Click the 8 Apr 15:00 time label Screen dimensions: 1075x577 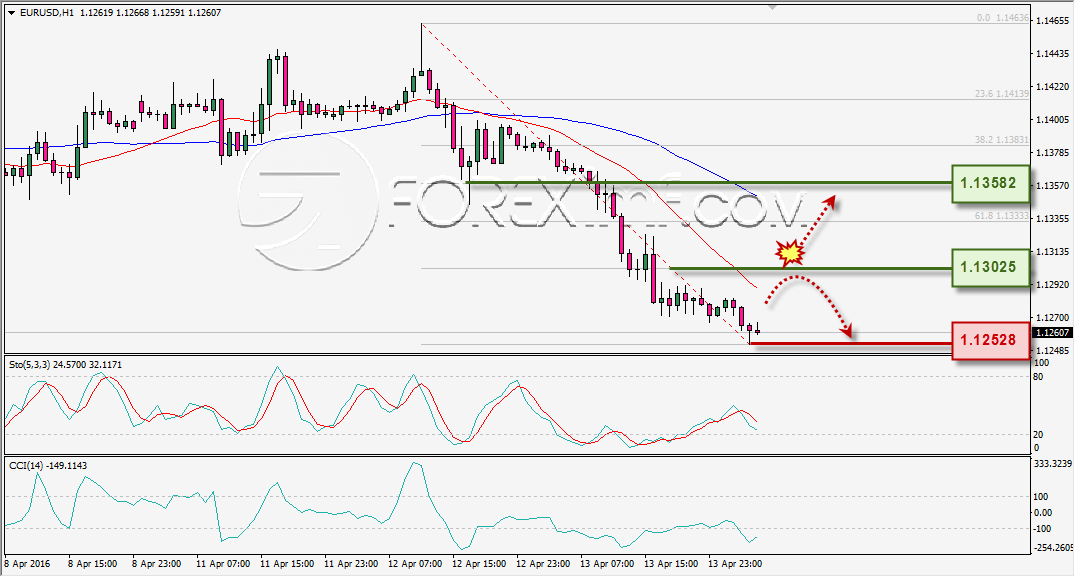click(x=93, y=563)
